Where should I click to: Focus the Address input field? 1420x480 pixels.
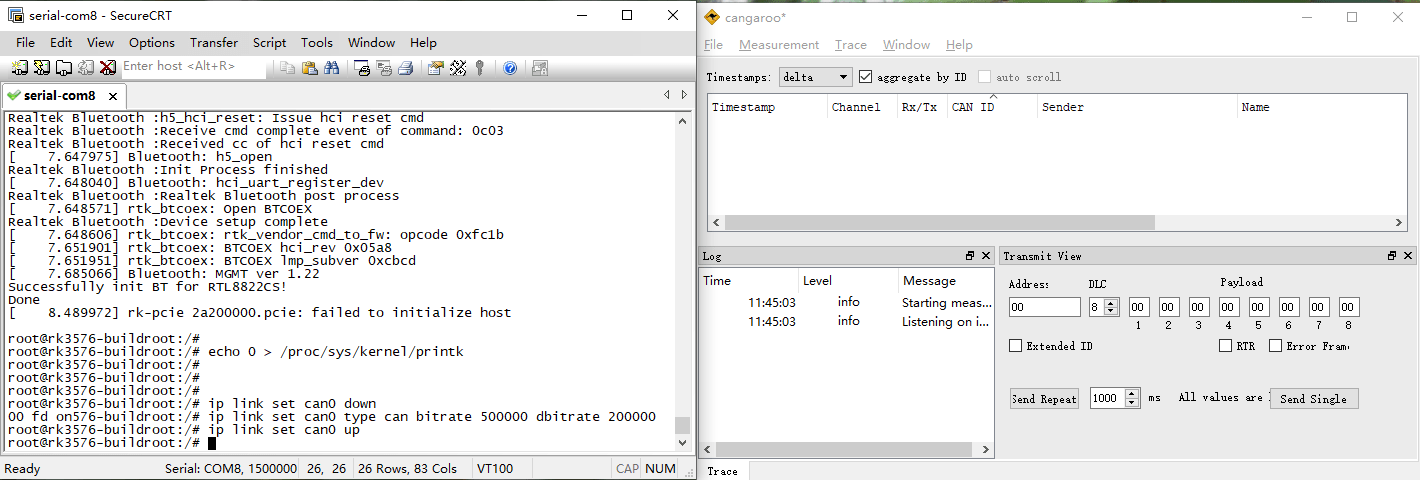[x=1045, y=307]
